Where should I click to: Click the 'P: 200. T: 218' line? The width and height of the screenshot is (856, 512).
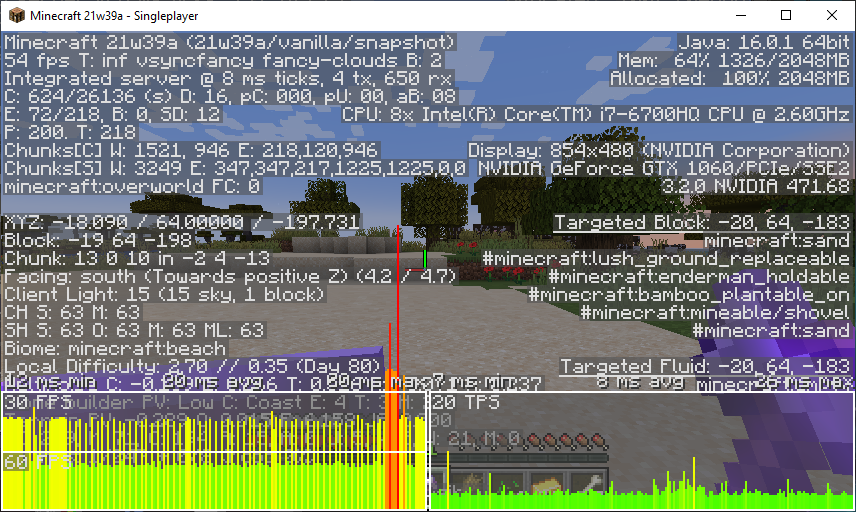tap(70, 132)
